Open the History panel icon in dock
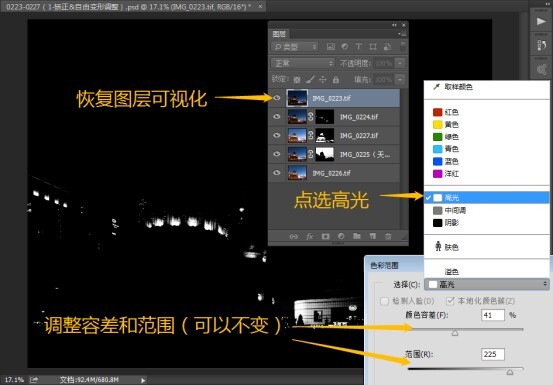 541,45
